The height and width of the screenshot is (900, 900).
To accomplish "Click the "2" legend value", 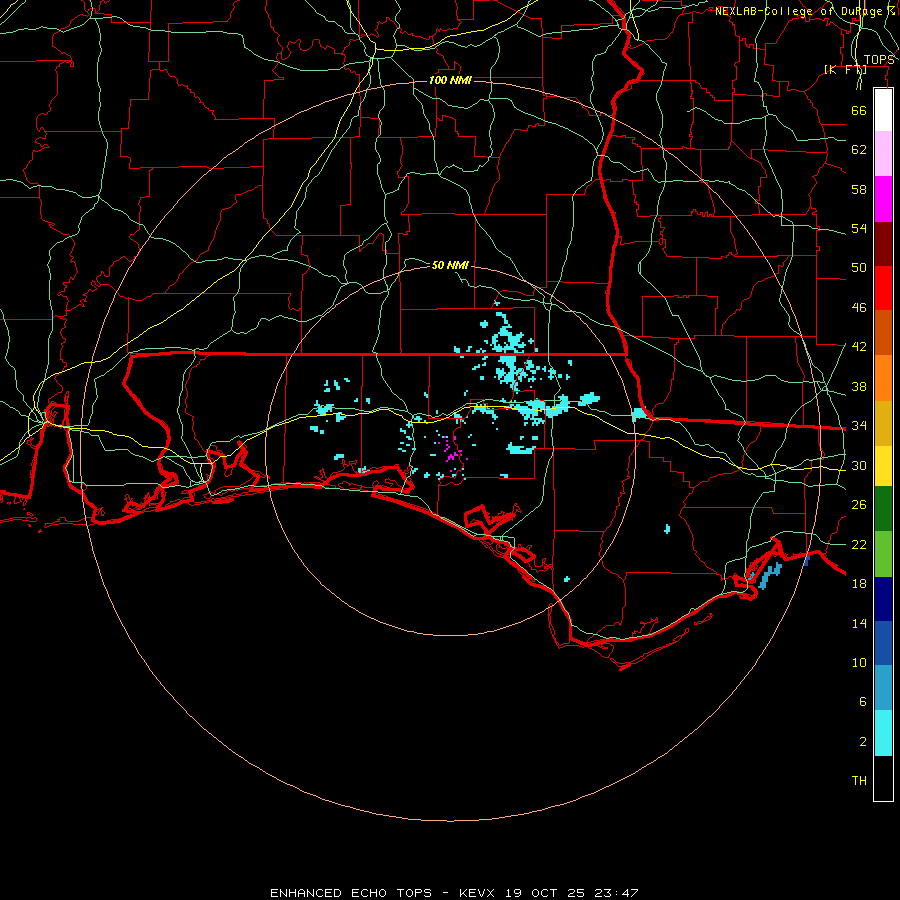I will [x=863, y=742].
